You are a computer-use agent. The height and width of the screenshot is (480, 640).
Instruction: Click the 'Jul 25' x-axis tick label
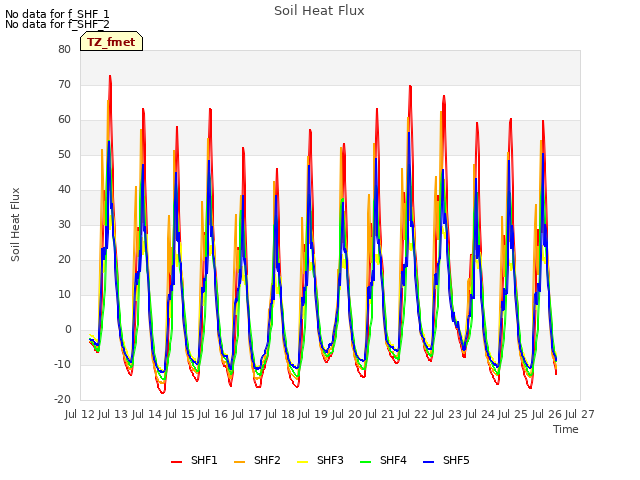point(513,414)
